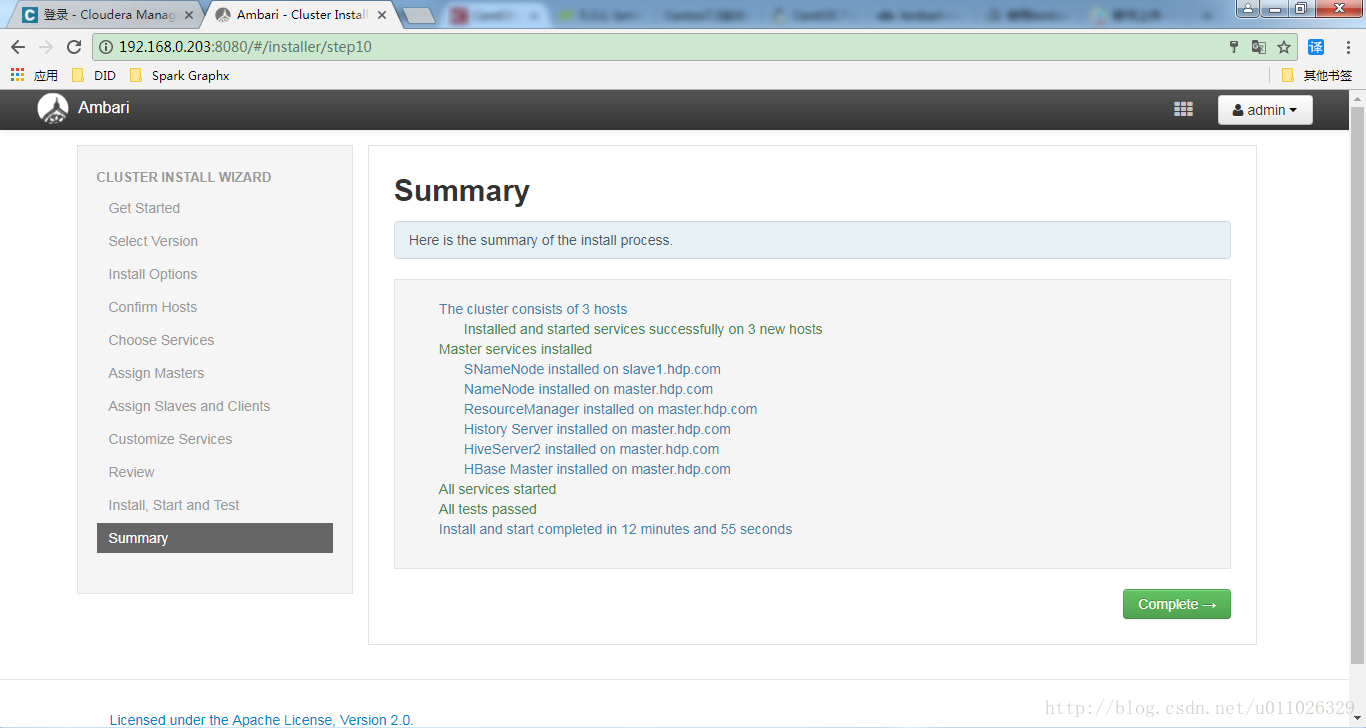This screenshot has width=1366, height=728.
Task: Click the page vertical scrollbar
Action: coord(1357,385)
